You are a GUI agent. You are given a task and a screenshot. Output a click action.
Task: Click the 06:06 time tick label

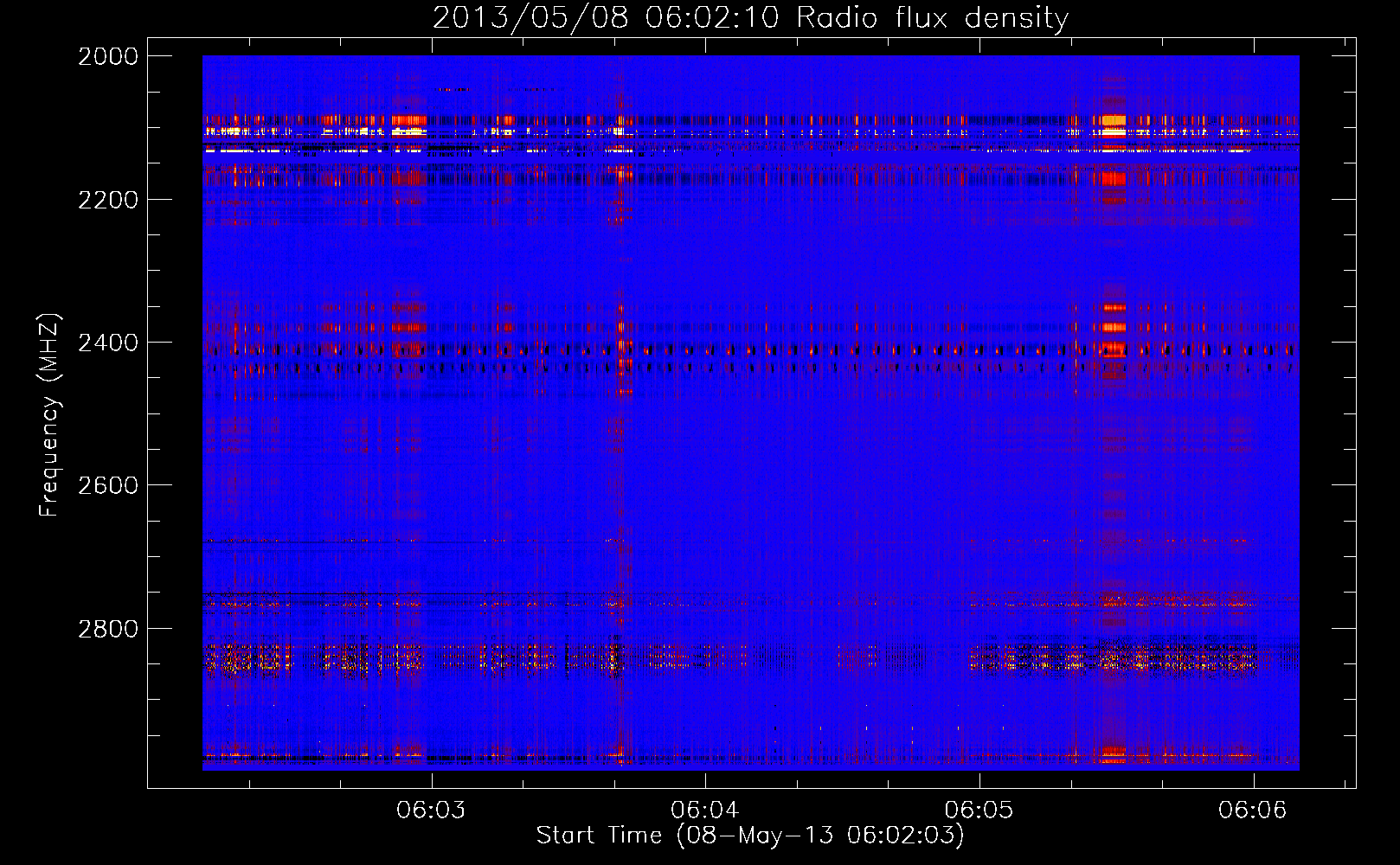pyautogui.click(x=1253, y=811)
